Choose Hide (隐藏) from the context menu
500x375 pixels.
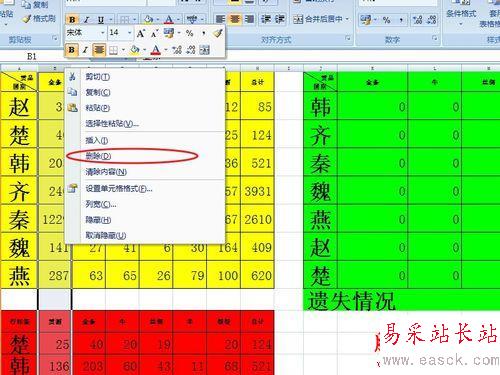point(145,220)
